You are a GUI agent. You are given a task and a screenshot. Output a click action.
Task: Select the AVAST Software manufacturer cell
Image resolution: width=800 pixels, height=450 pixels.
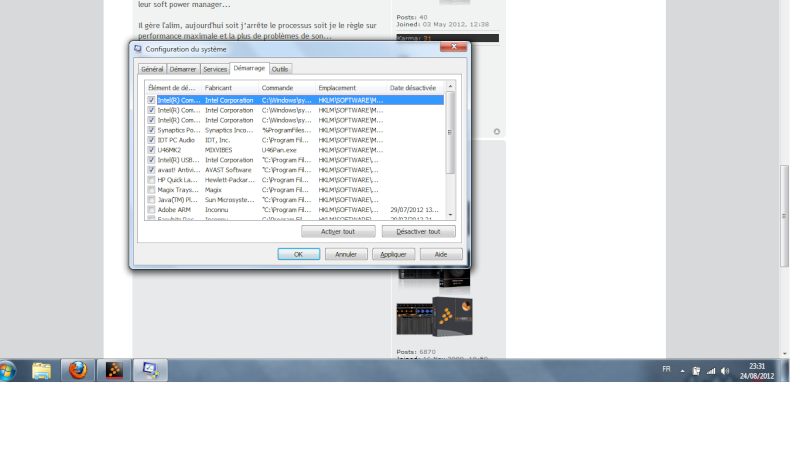(229, 170)
